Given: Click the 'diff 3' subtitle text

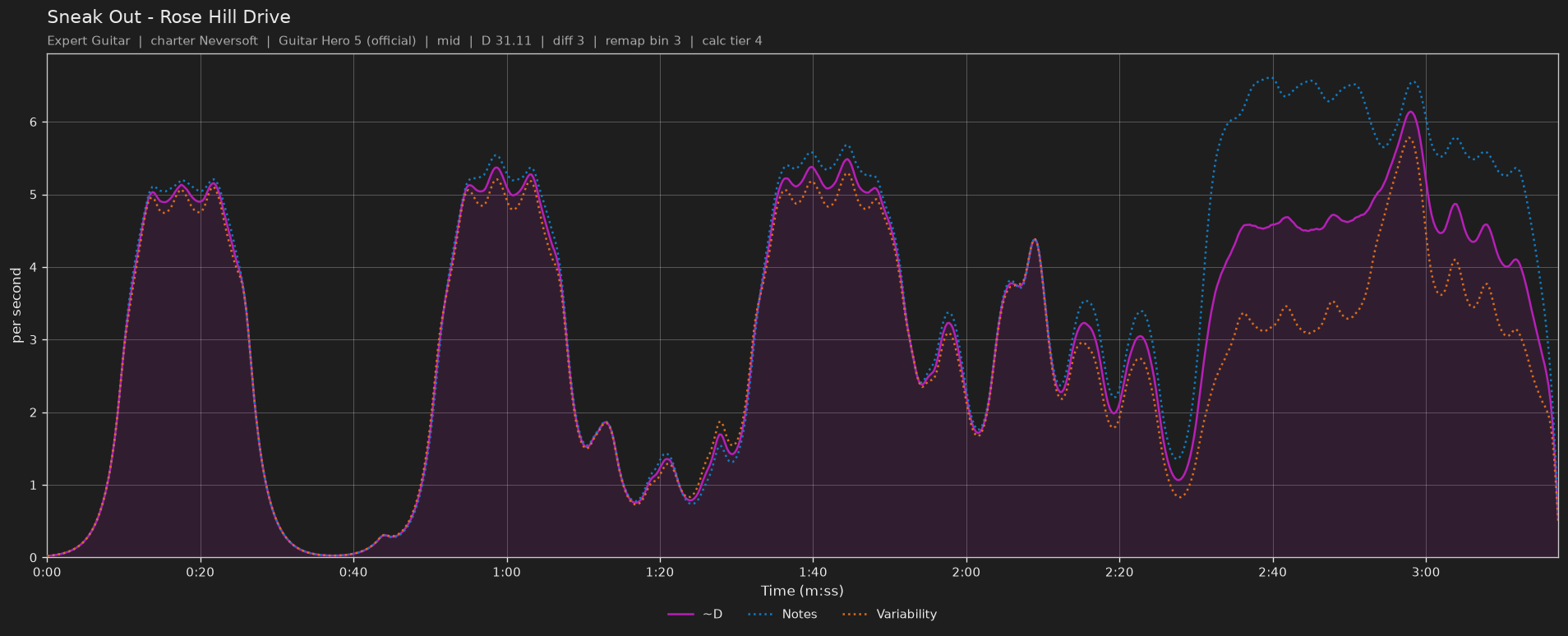Looking at the screenshot, I should (x=568, y=41).
